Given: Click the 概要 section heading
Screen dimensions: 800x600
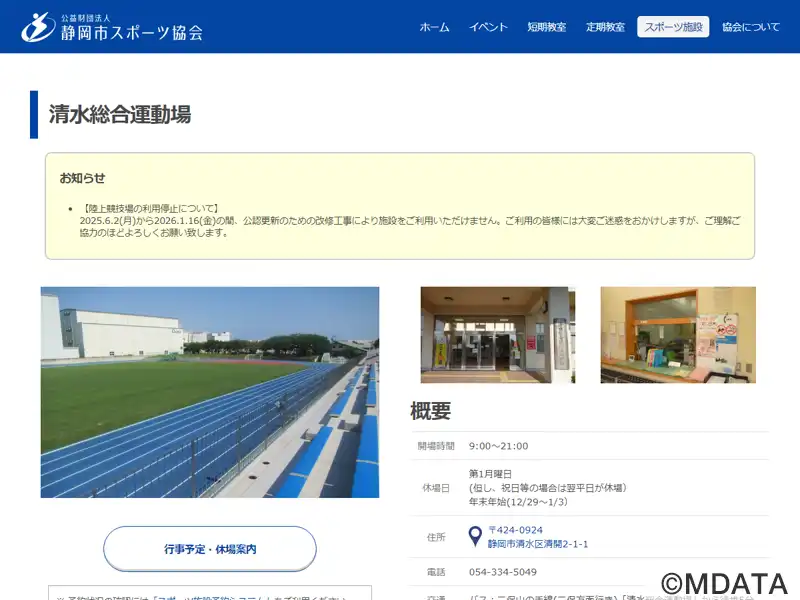Looking at the screenshot, I should point(430,411).
